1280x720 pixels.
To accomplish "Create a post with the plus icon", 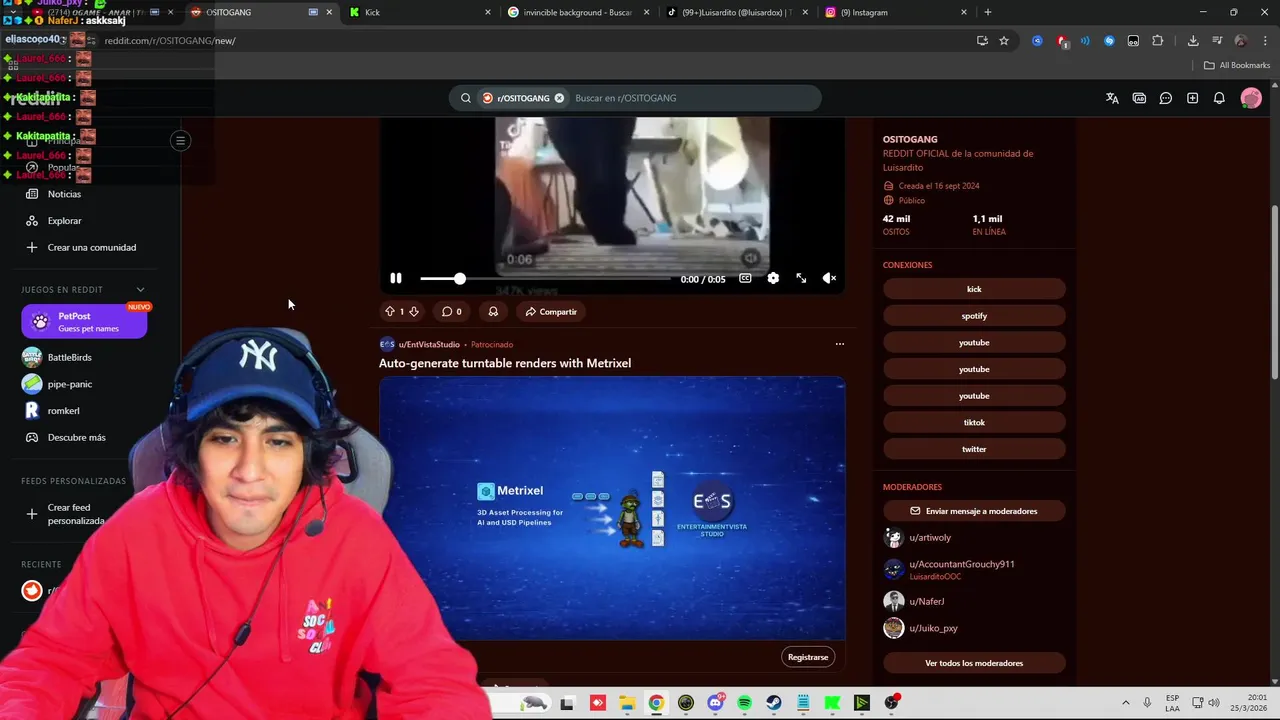I will pyautogui.click(x=1192, y=98).
